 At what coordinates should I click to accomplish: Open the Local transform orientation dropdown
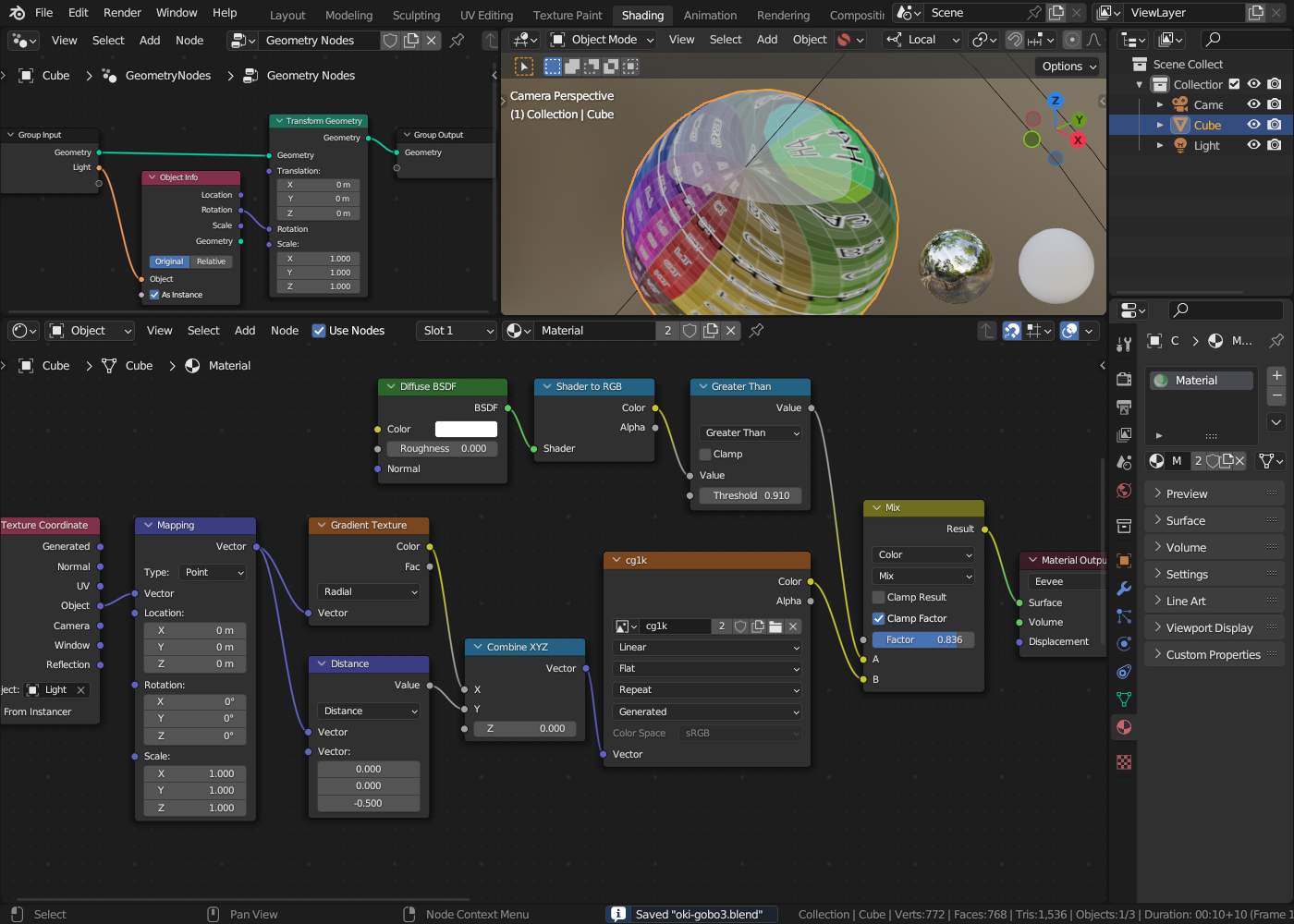[x=922, y=40]
